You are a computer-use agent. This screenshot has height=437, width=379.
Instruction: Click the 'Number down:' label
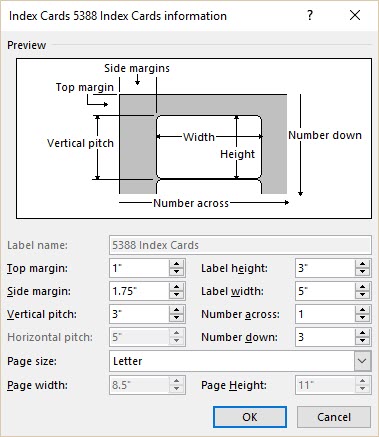239,337
